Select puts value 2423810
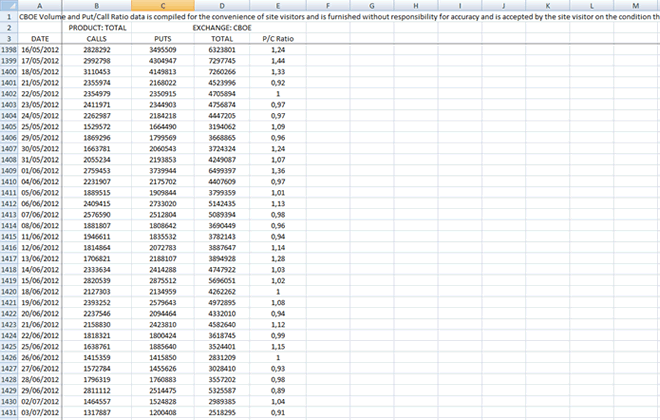The width and height of the screenshot is (660, 420). pos(162,324)
